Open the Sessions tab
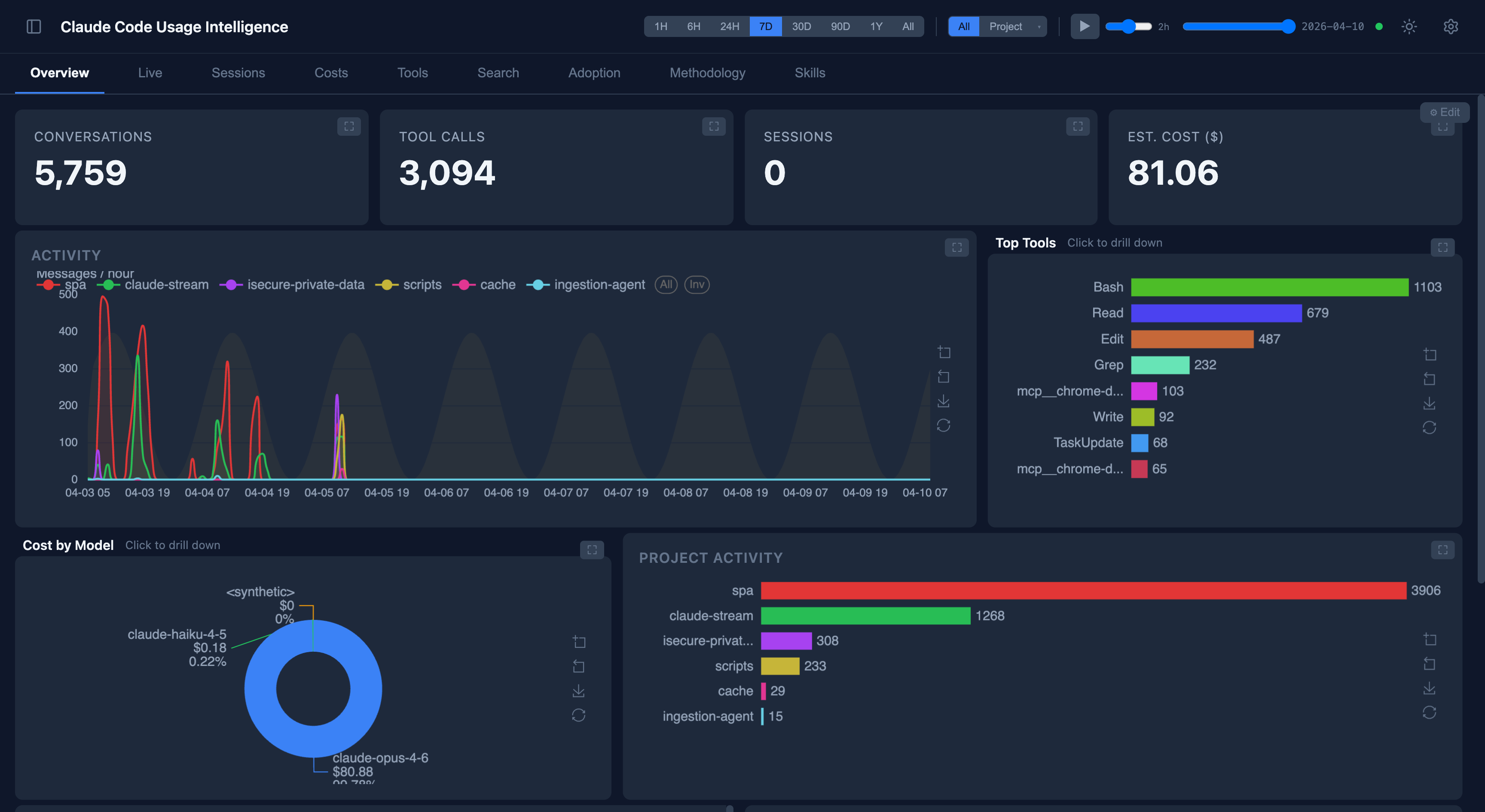The height and width of the screenshot is (812, 1485). [238, 73]
